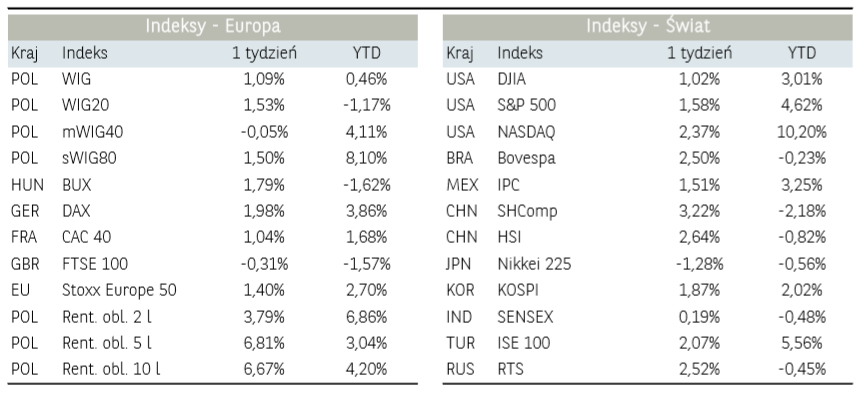867x395 pixels.
Task: Click the mWIG40 weekly change value
Action: pyautogui.click(x=264, y=132)
